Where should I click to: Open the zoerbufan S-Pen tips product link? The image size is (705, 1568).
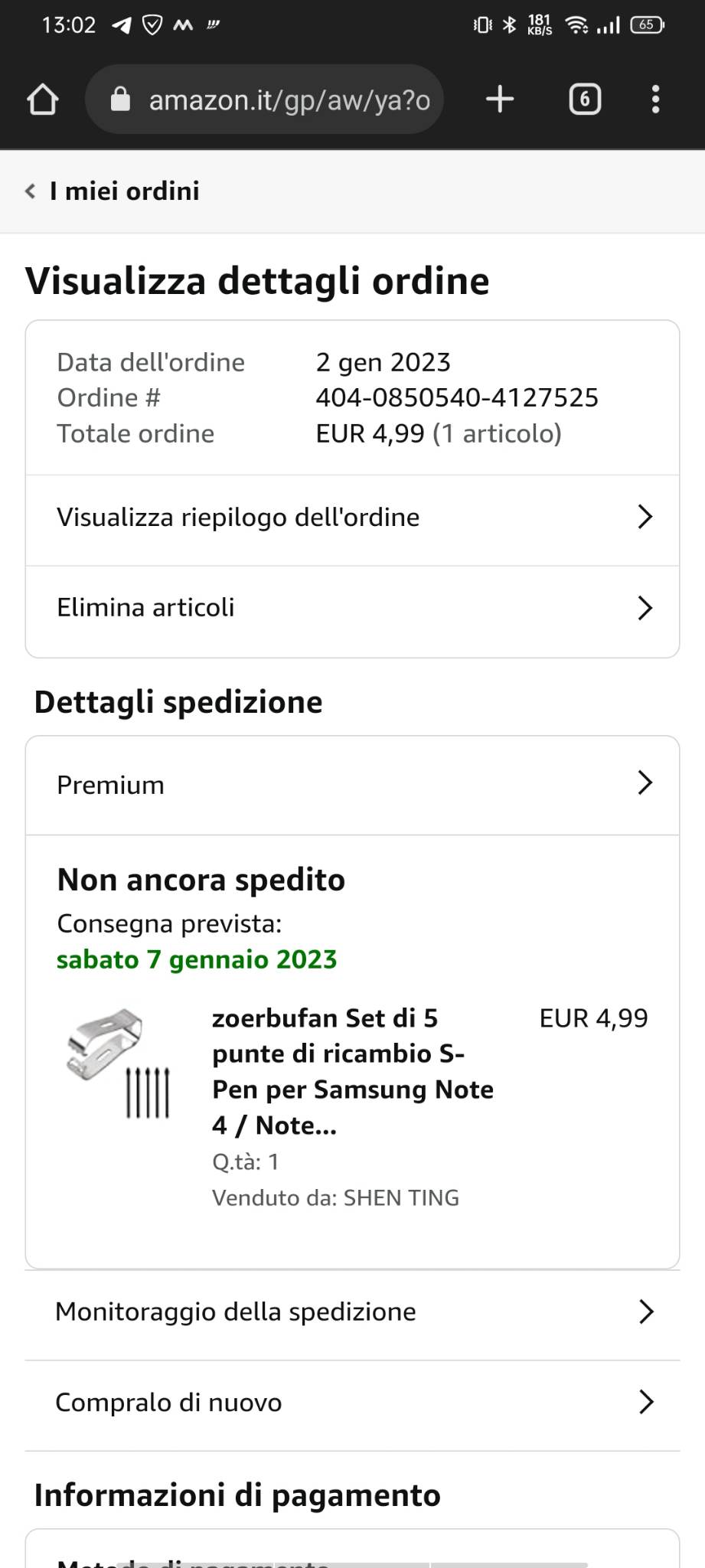tap(352, 1071)
